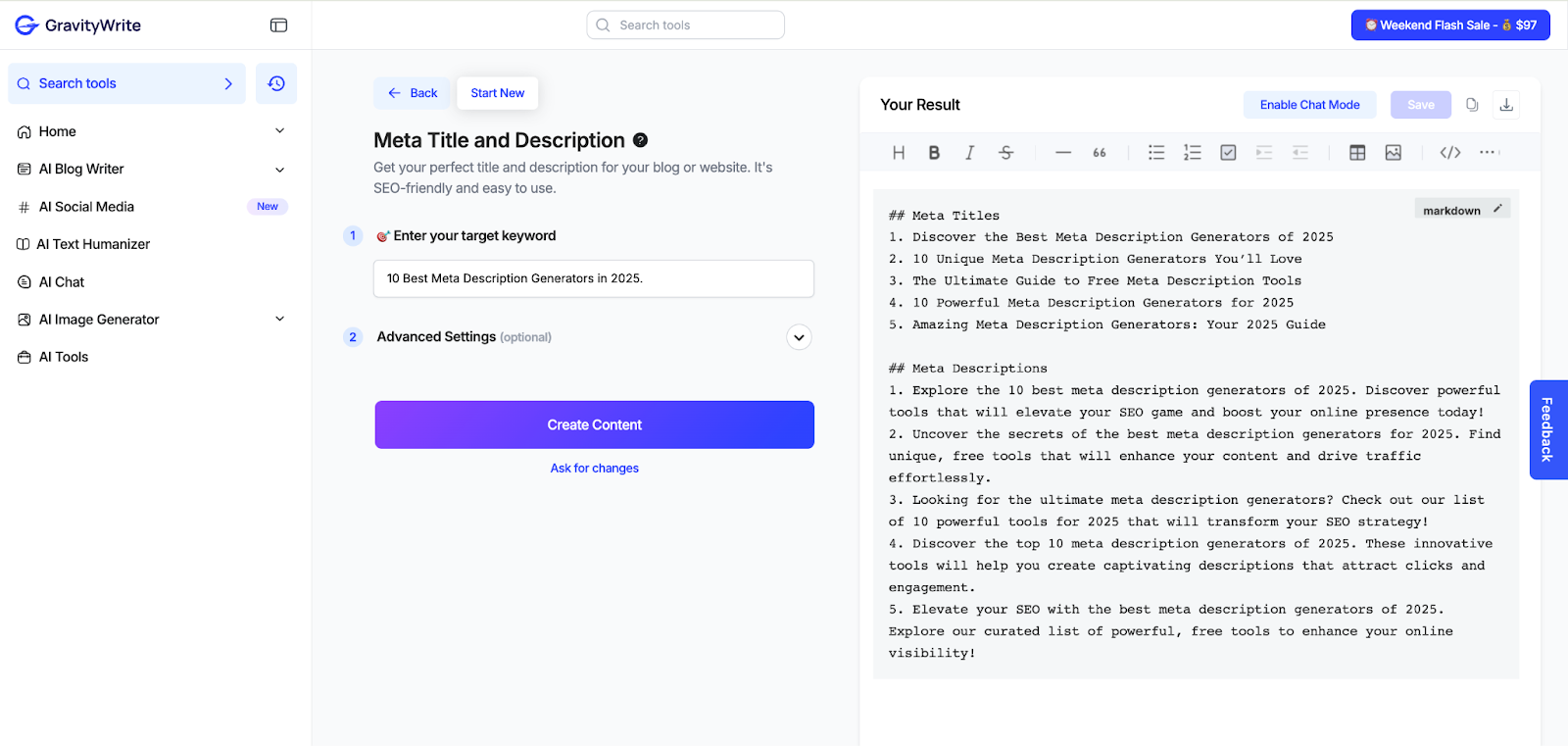This screenshot has height=746, width=1568.
Task: Click the New badge
Action: [x=268, y=207]
